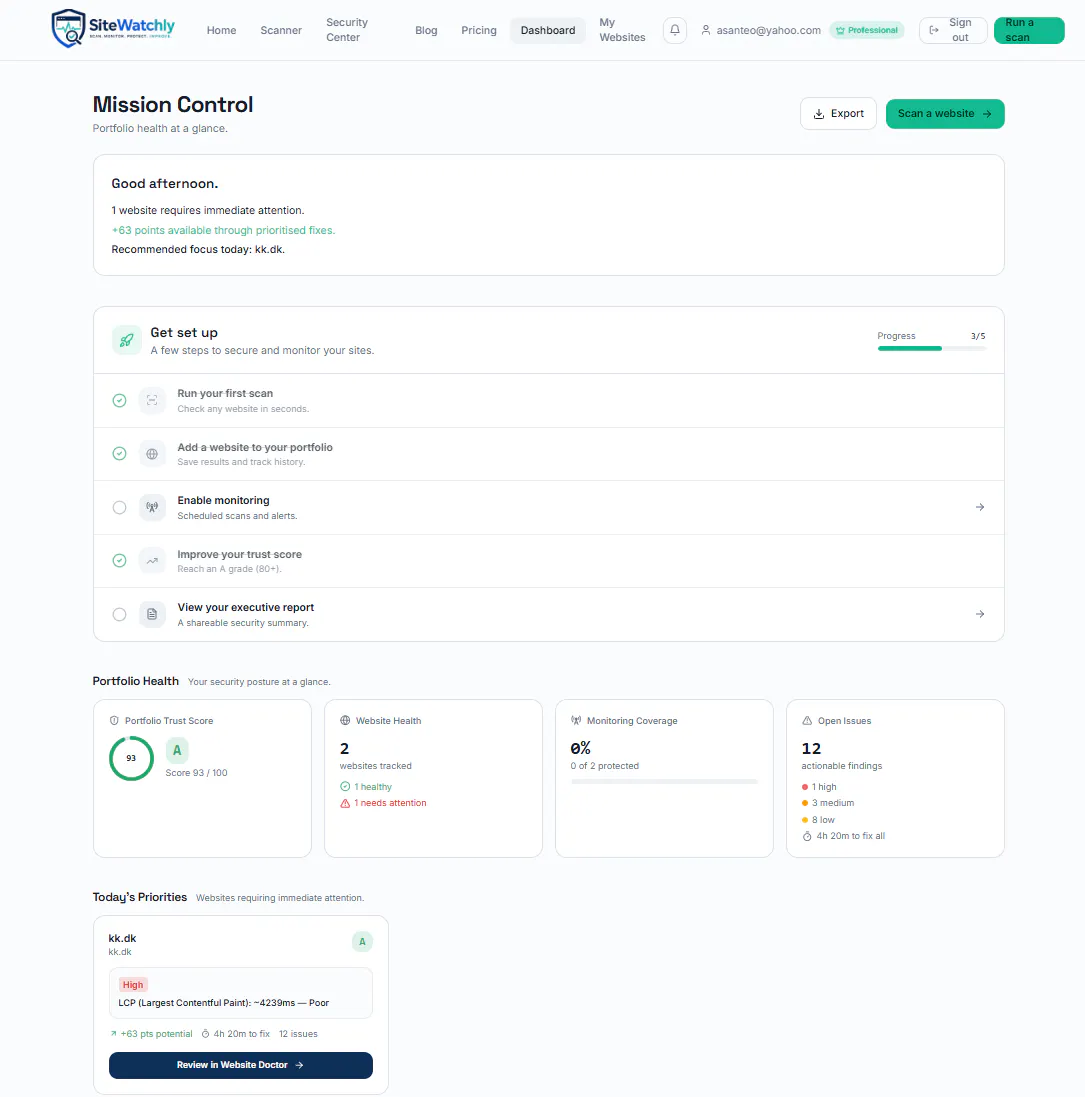Click the Monitoring Coverage progress bar

click(664, 781)
